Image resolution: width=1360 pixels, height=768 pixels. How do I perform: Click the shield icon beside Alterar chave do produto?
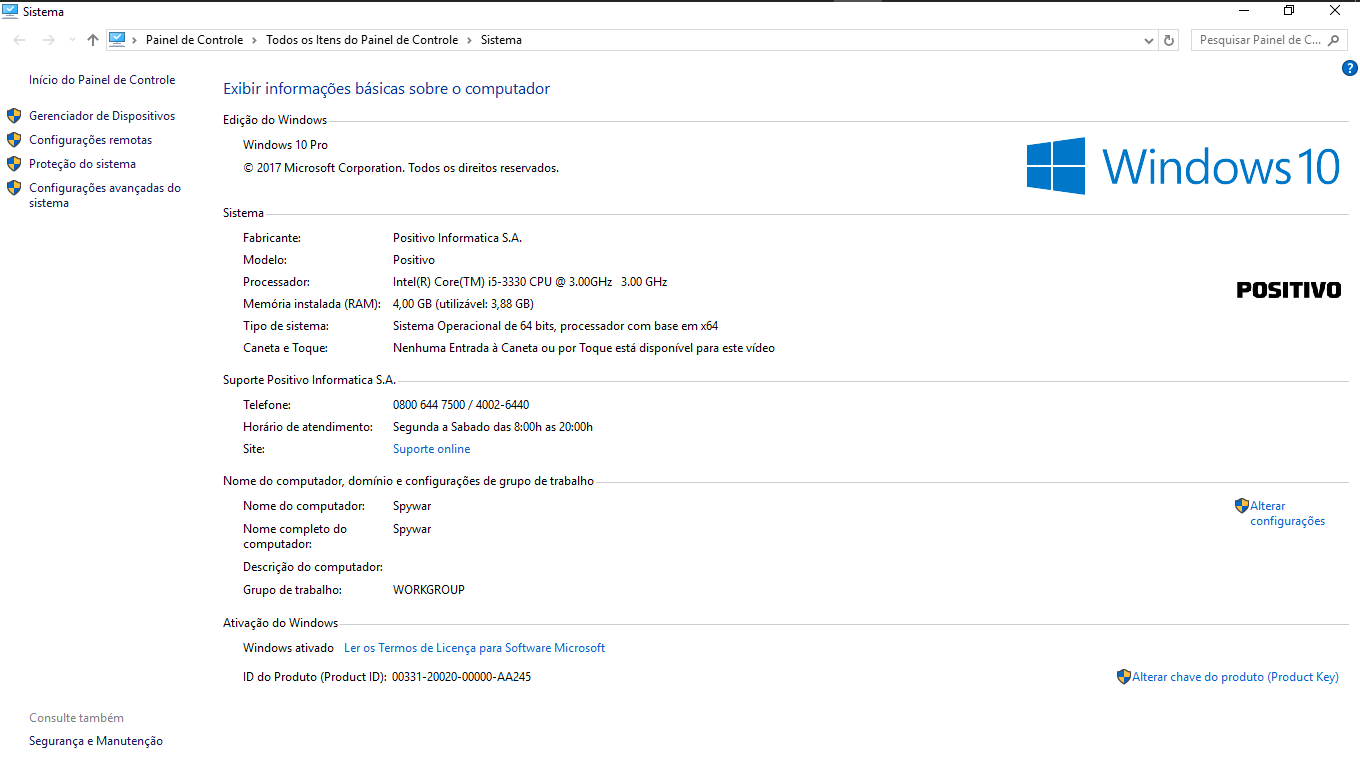(1124, 677)
